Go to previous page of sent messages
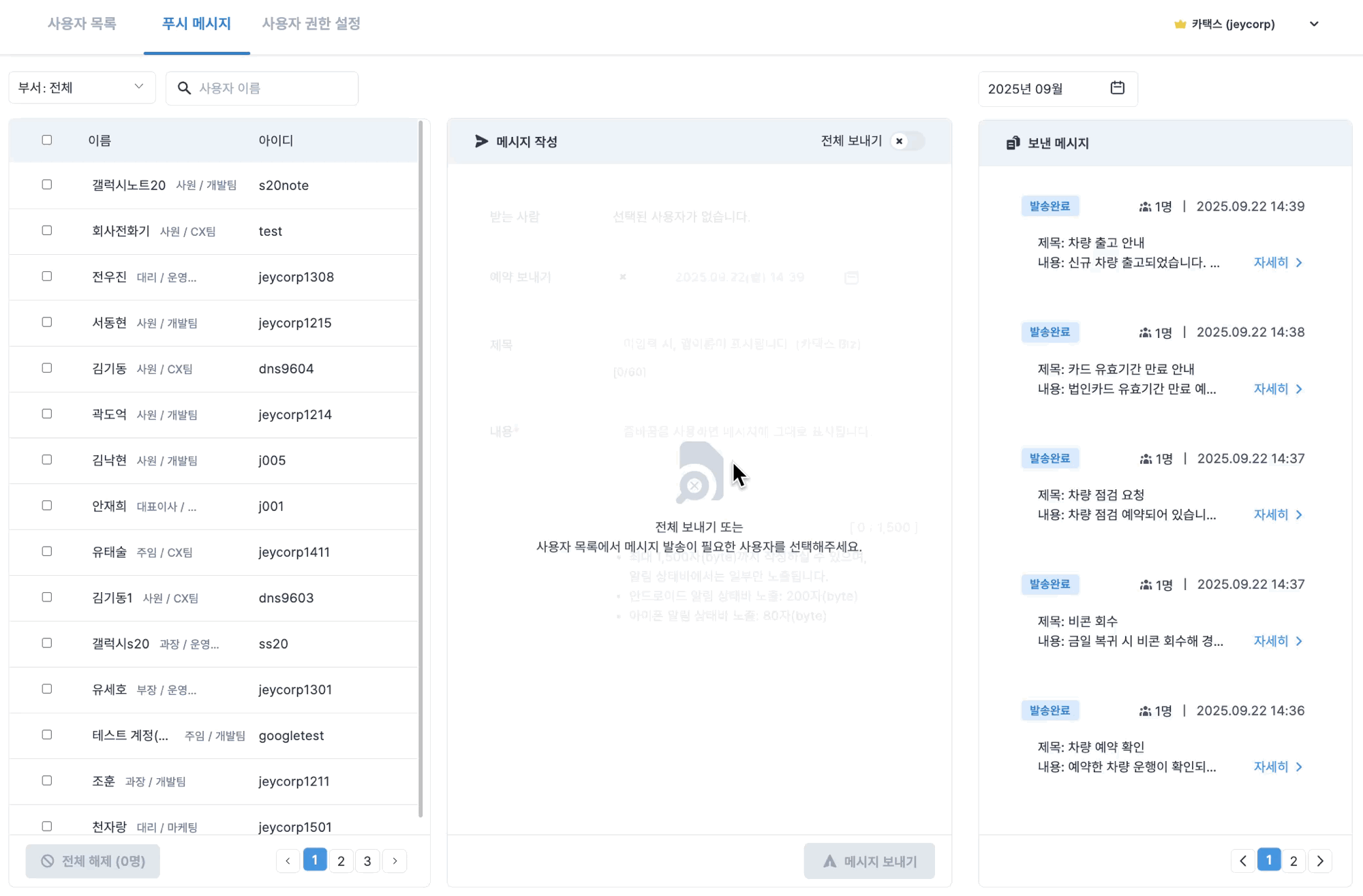 pos(1242,861)
